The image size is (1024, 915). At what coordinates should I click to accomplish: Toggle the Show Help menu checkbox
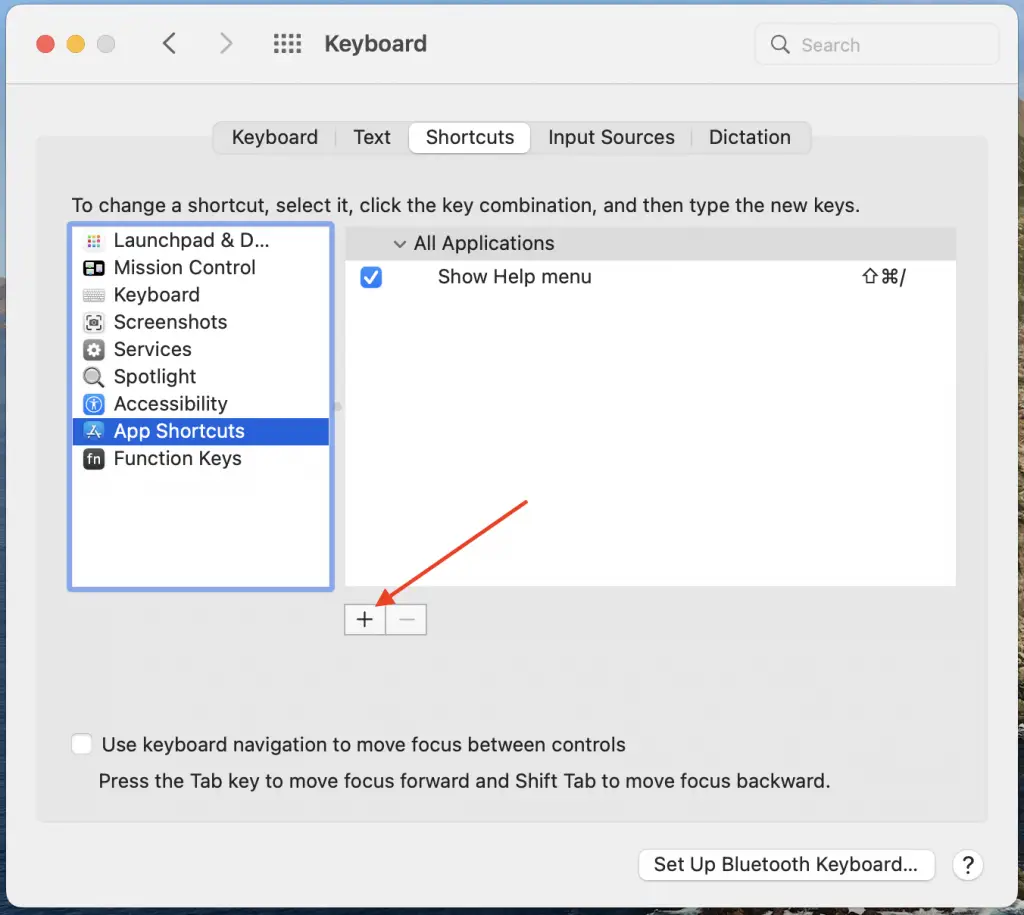(371, 278)
